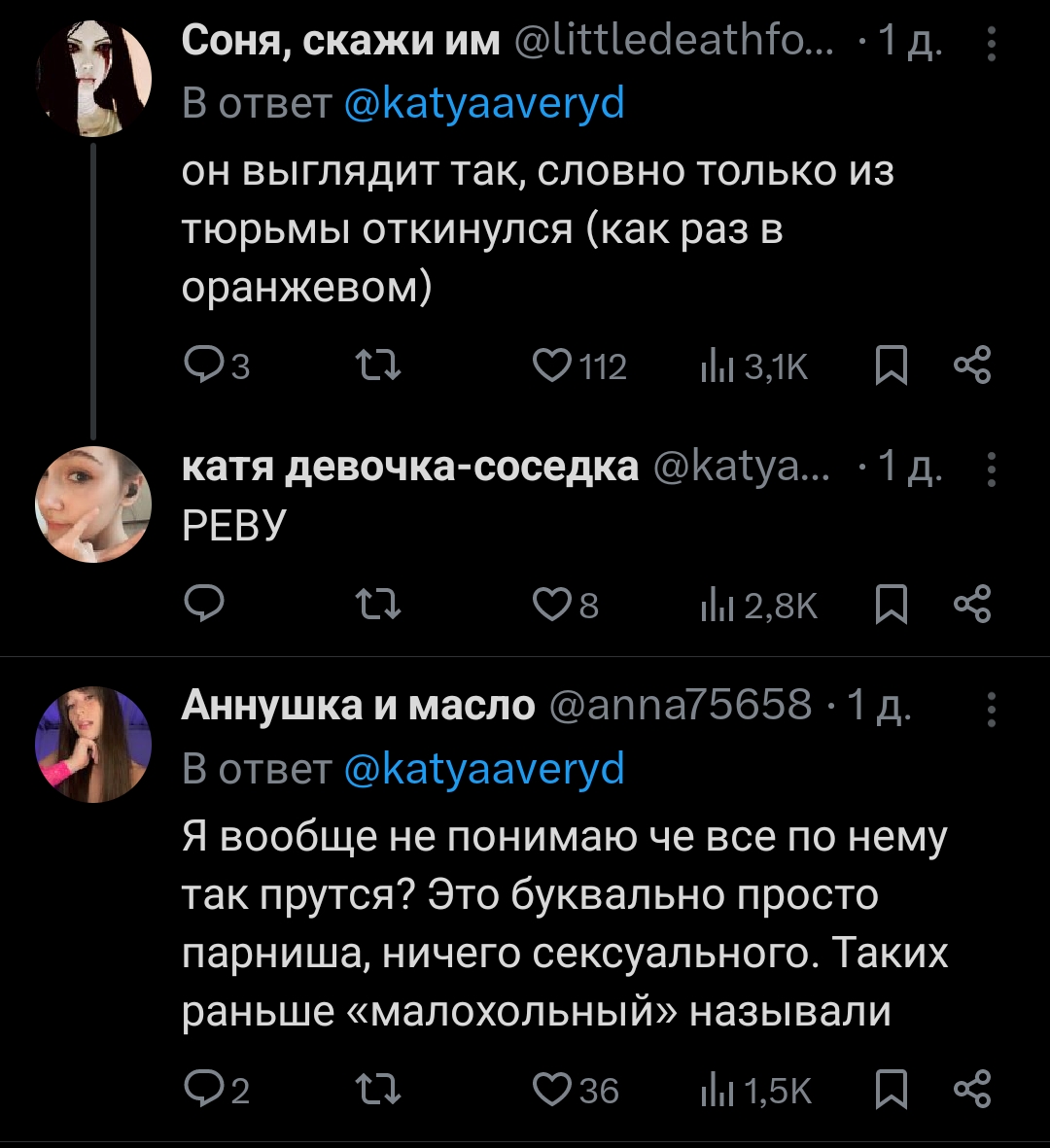Reply to Соня's tweet about orange

[204, 366]
